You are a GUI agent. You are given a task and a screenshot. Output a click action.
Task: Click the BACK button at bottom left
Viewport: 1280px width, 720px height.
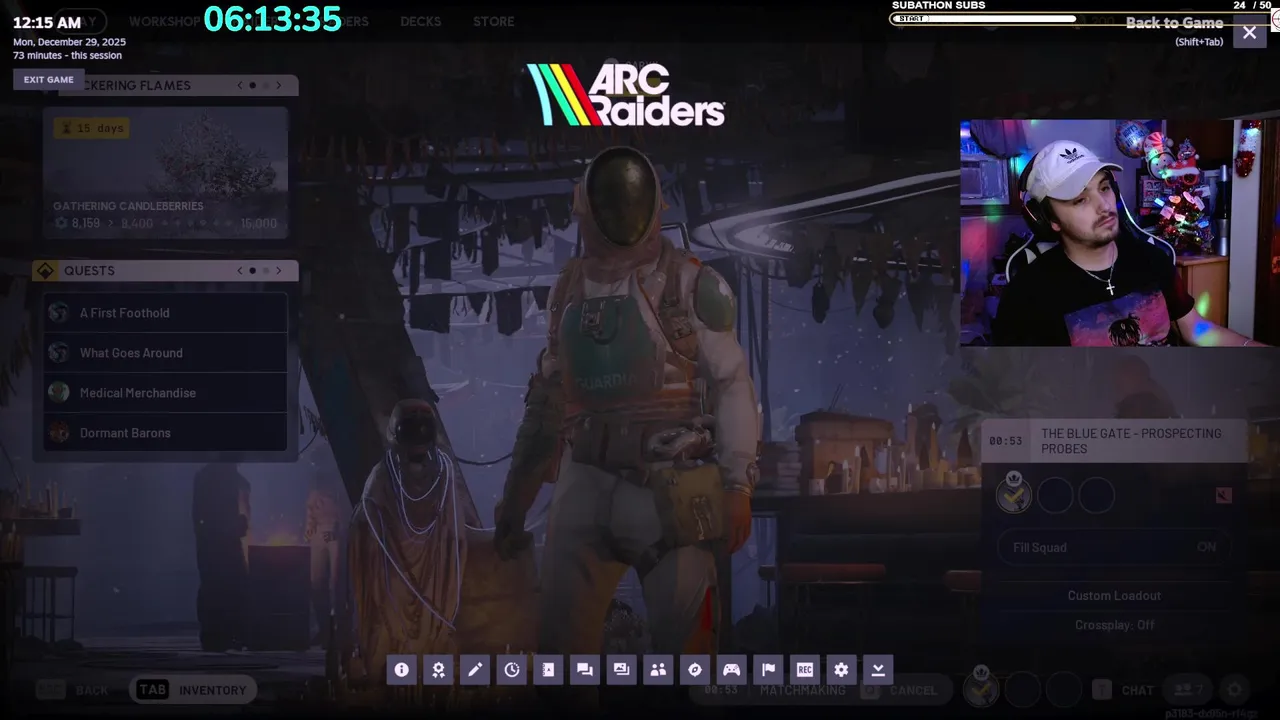coord(72,690)
